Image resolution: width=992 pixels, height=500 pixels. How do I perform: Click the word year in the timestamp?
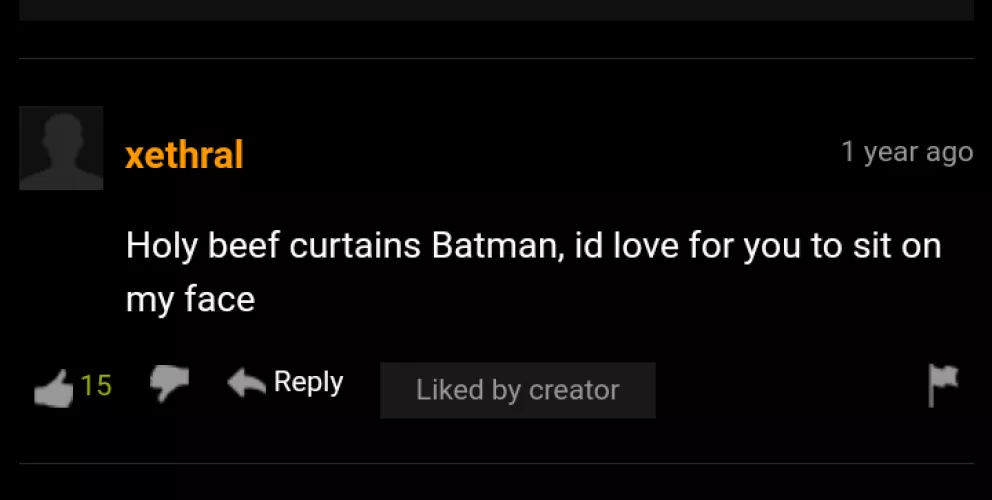click(891, 152)
